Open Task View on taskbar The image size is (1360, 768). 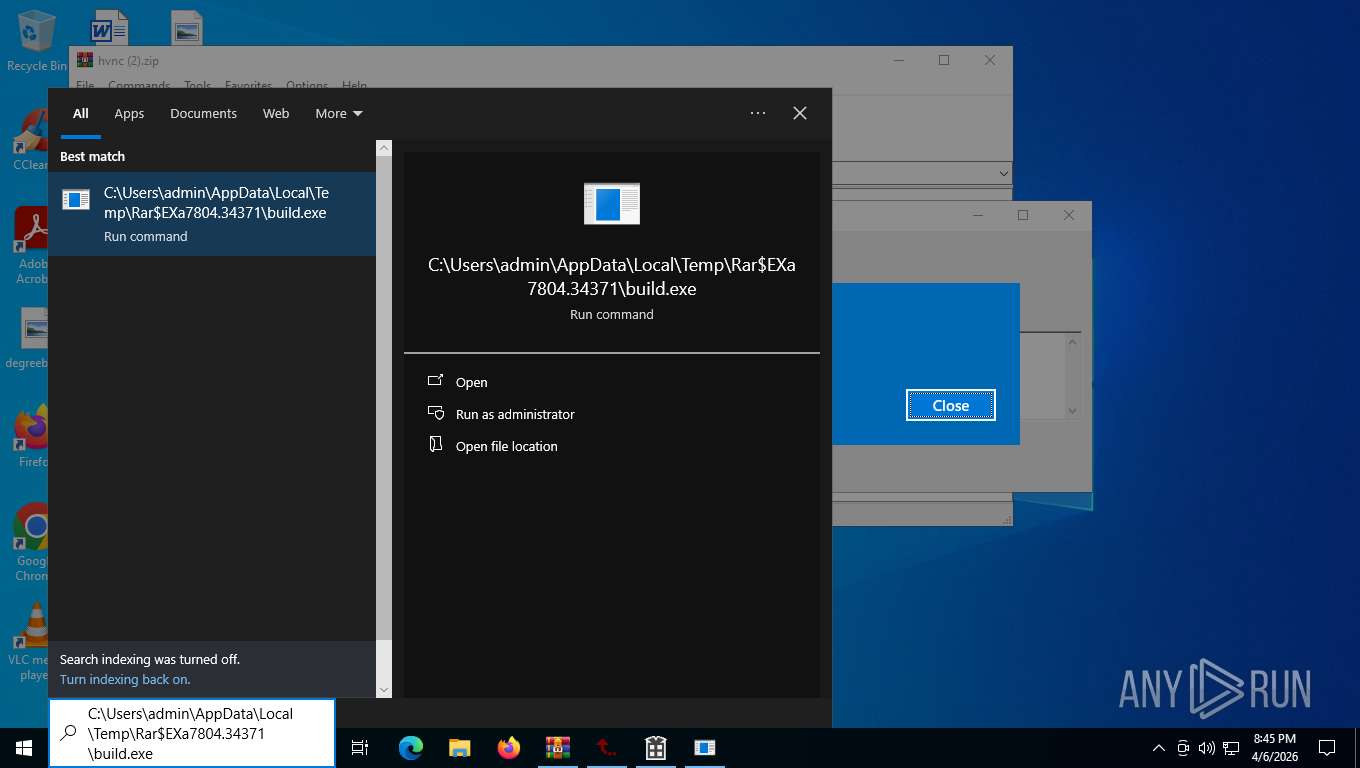pos(360,748)
